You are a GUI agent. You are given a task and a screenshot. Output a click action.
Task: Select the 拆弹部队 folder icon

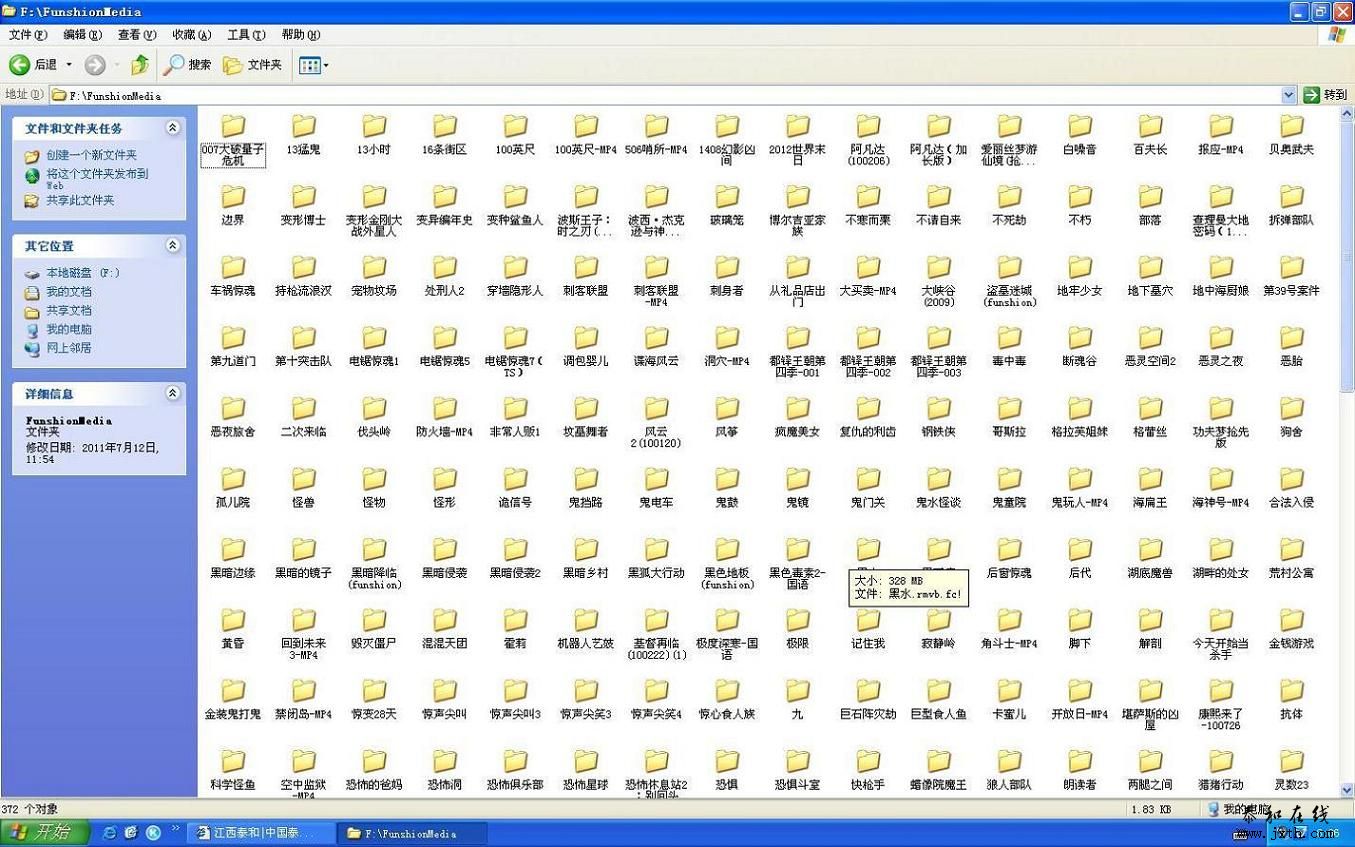click(x=1291, y=196)
